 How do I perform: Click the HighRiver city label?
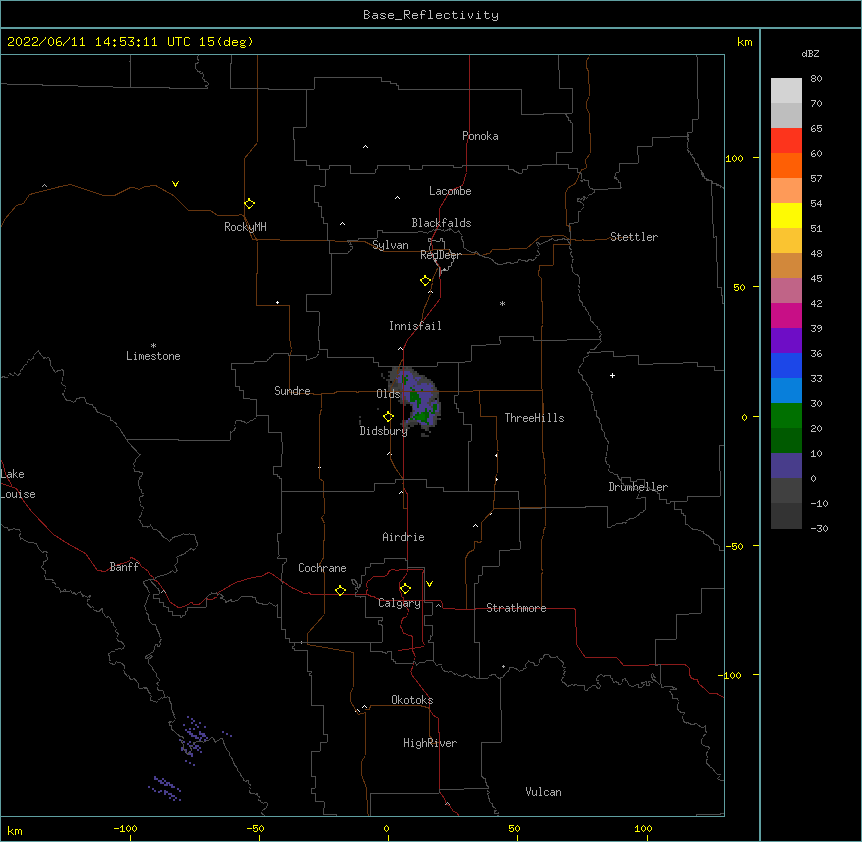pyautogui.click(x=430, y=743)
